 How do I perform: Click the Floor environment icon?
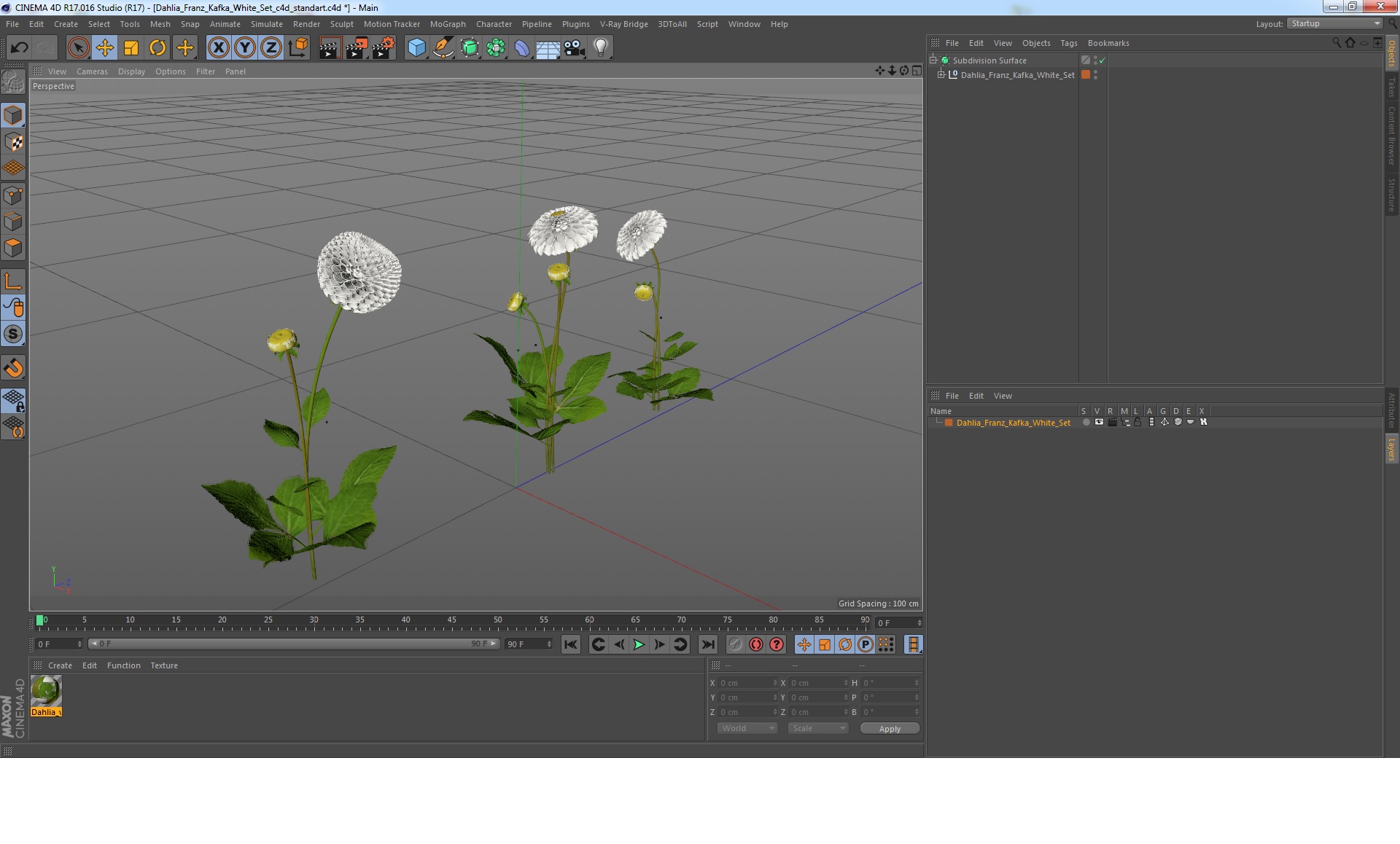[x=548, y=48]
